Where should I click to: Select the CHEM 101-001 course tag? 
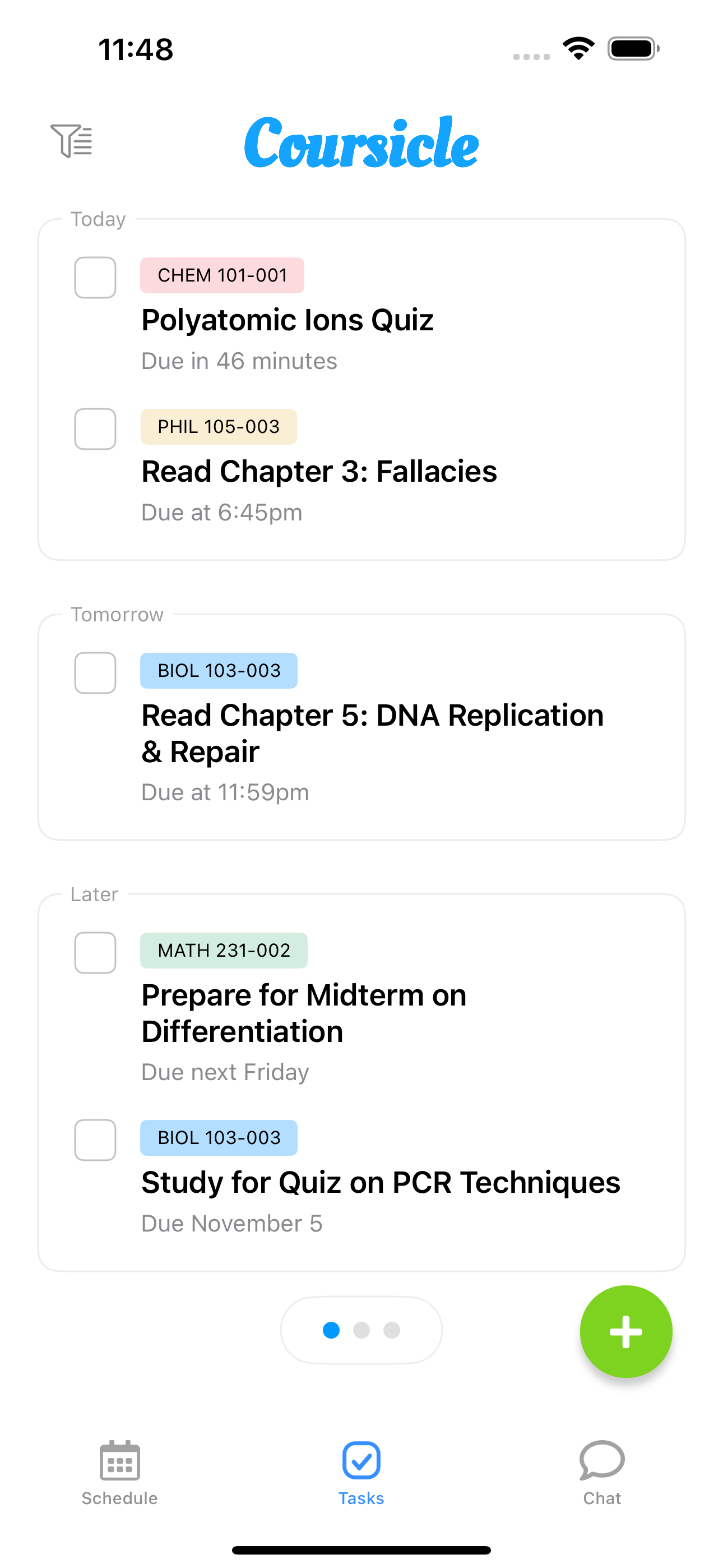222,275
